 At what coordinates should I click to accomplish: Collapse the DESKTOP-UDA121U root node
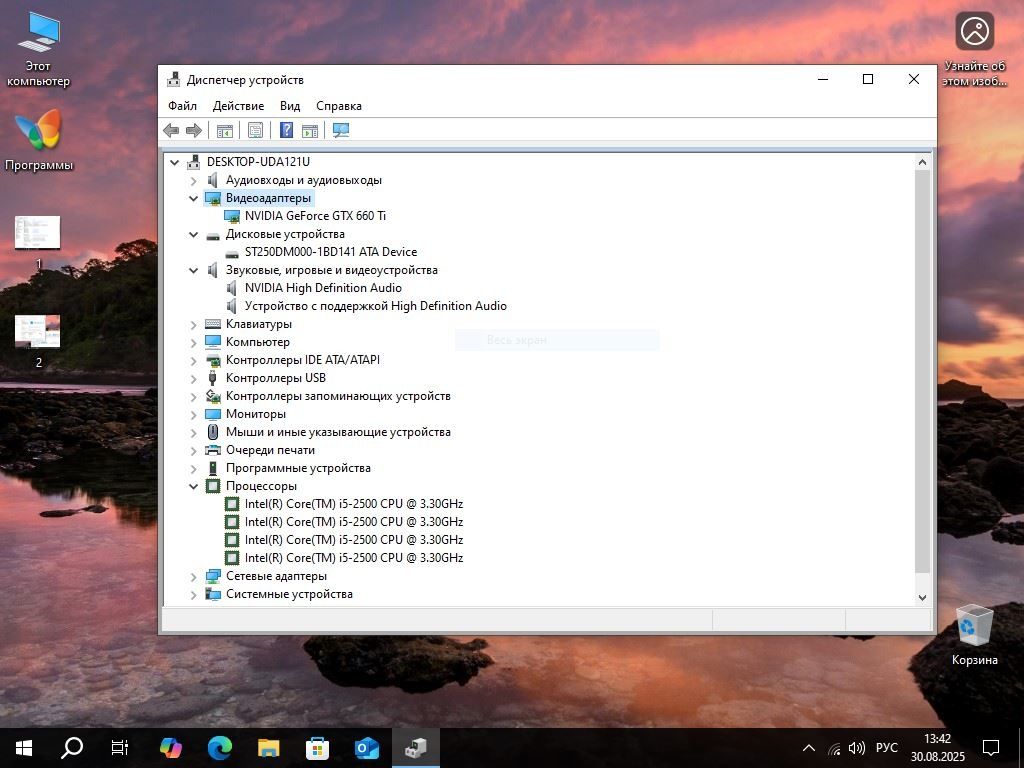pyautogui.click(x=174, y=162)
